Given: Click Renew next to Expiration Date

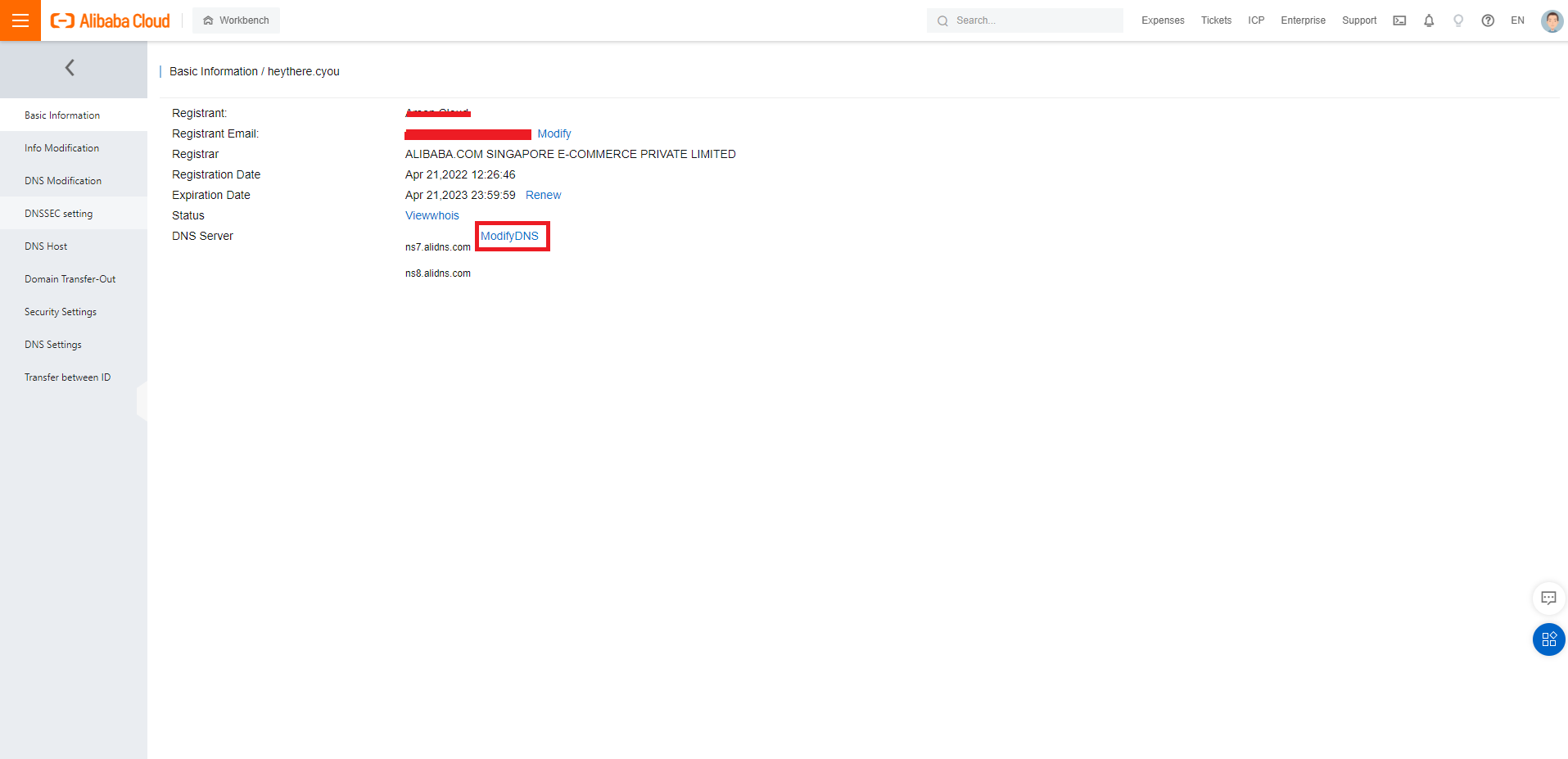Looking at the screenshot, I should click(543, 195).
